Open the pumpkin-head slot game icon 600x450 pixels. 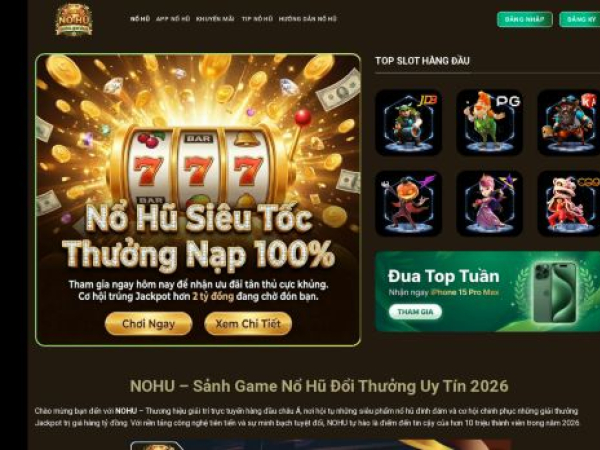[408, 203]
